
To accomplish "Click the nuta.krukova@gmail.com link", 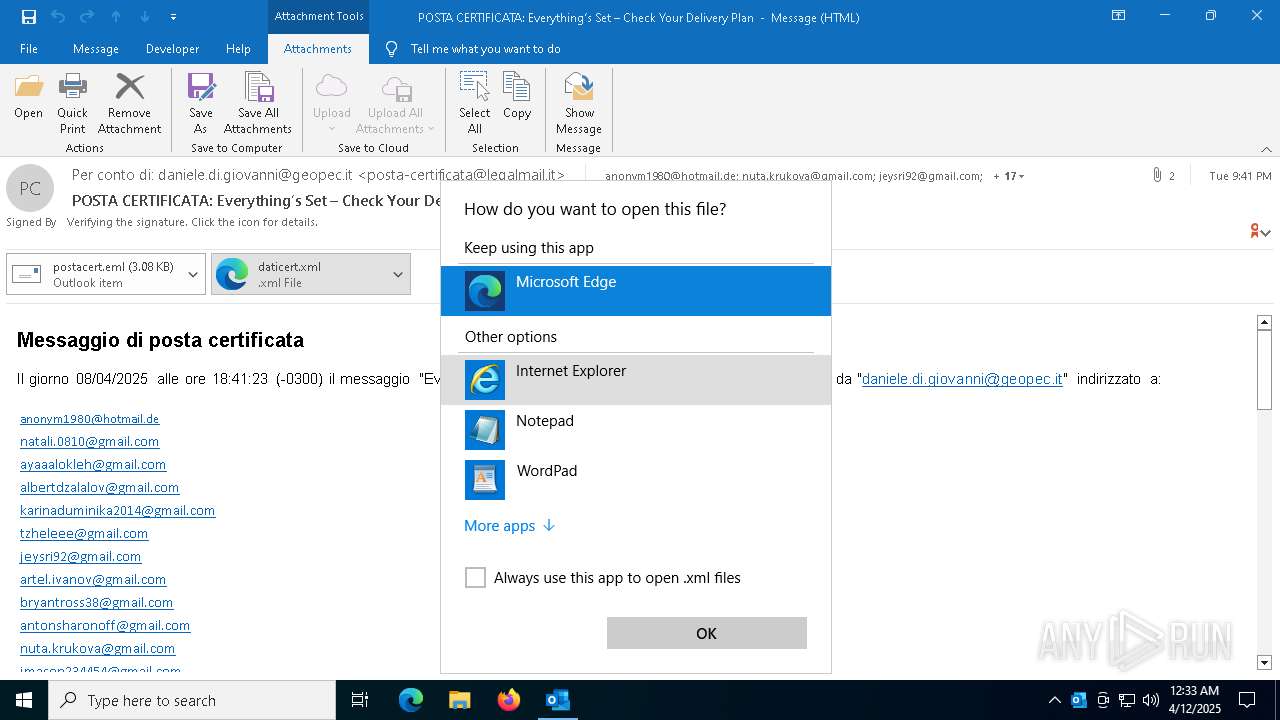I will [97, 649].
